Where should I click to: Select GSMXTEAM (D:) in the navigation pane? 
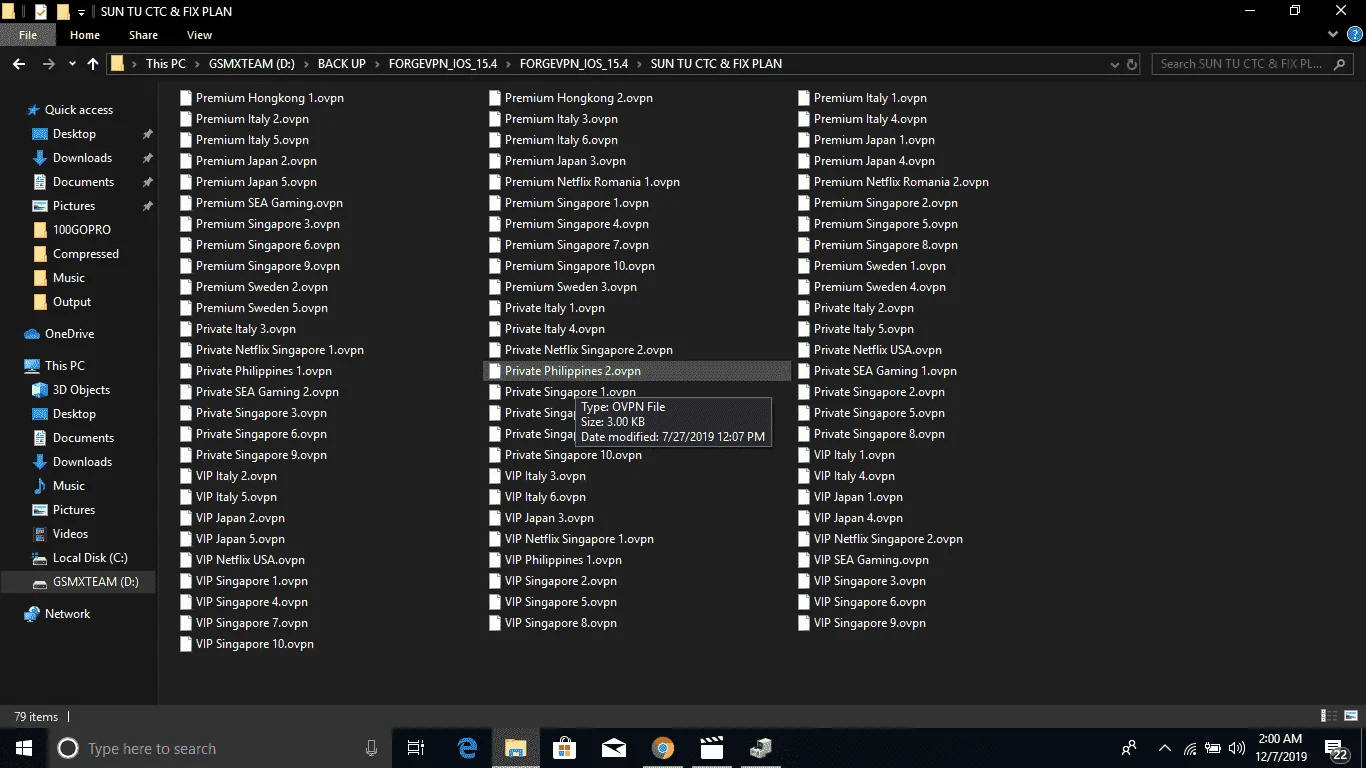point(96,582)
